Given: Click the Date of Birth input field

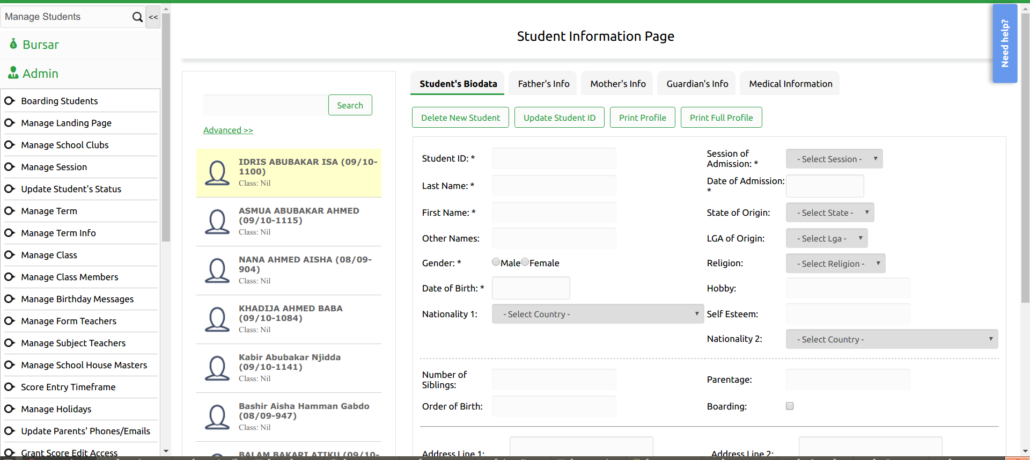Looking at the screenshot, I should [x=531, y=288].
